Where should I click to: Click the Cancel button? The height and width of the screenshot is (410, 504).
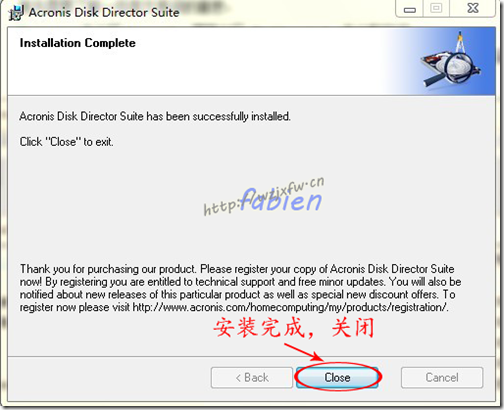click(x=442, y=377)
